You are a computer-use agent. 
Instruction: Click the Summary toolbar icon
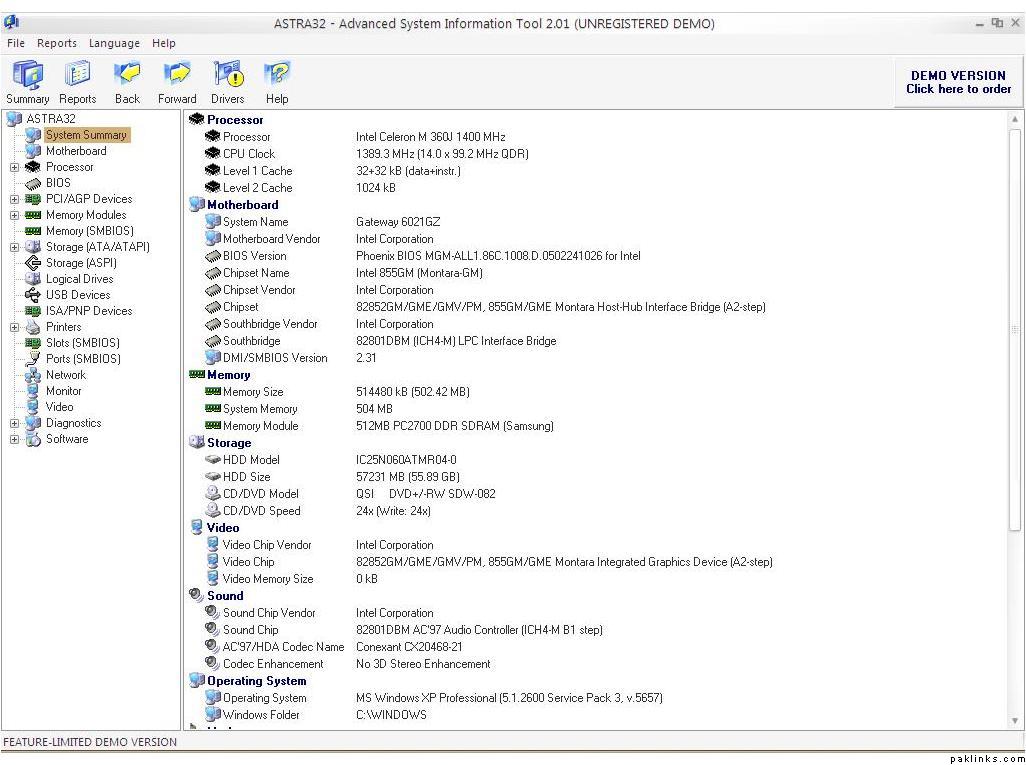click(27, 75)
